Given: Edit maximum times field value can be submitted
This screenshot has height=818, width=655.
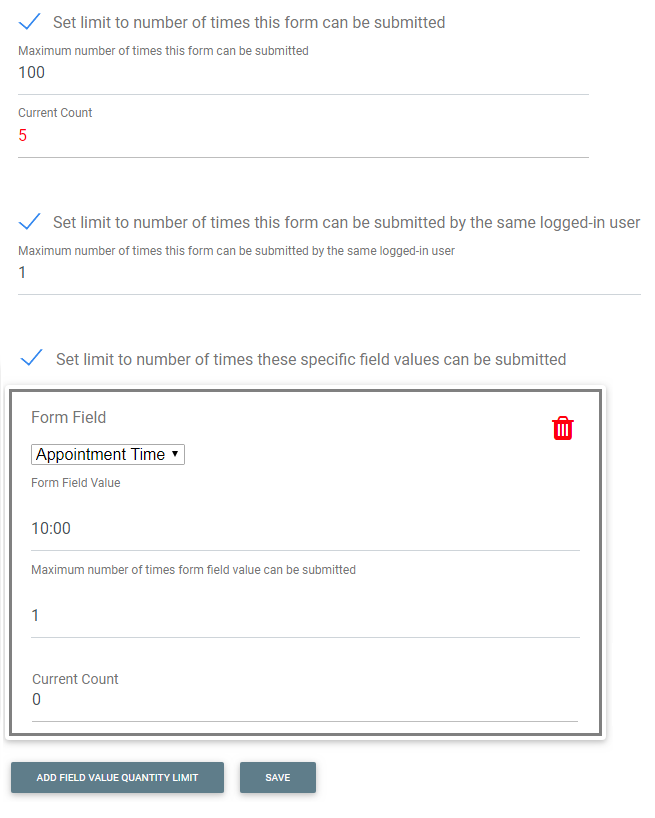Looking at the screenshot, I should coord(305,616).
